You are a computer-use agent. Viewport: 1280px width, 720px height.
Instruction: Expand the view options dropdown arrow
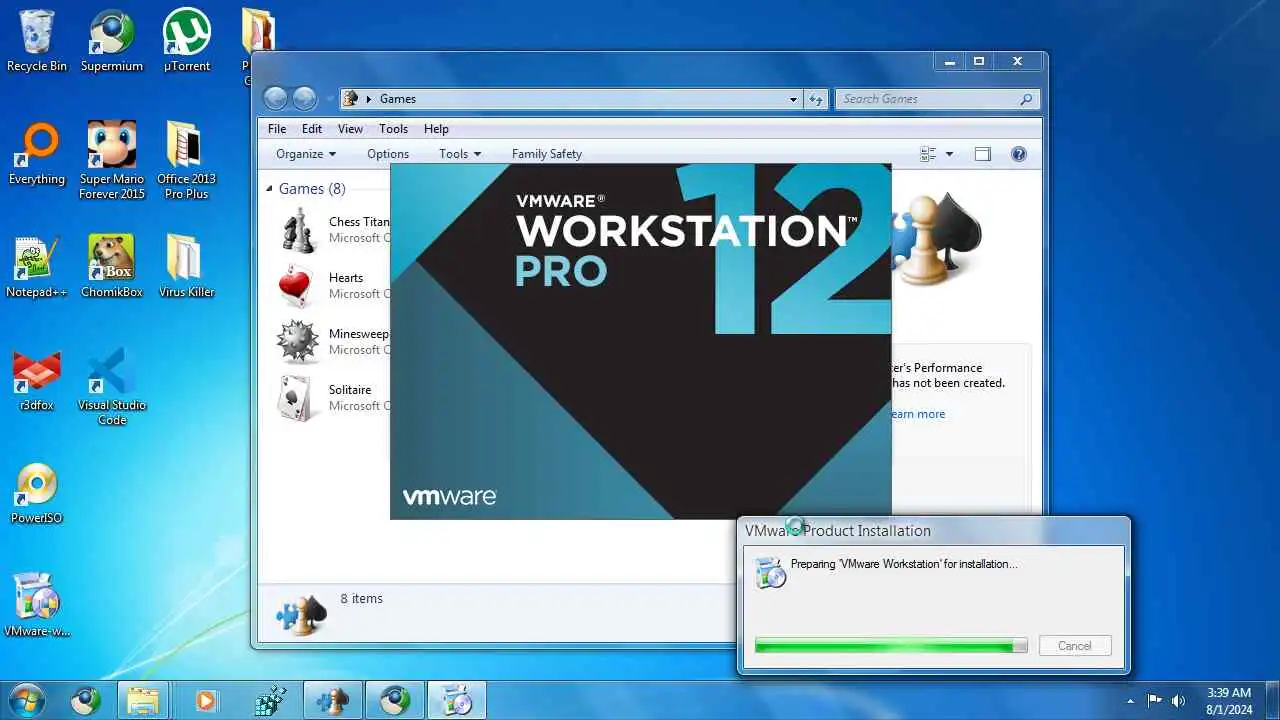coord(949,154)
